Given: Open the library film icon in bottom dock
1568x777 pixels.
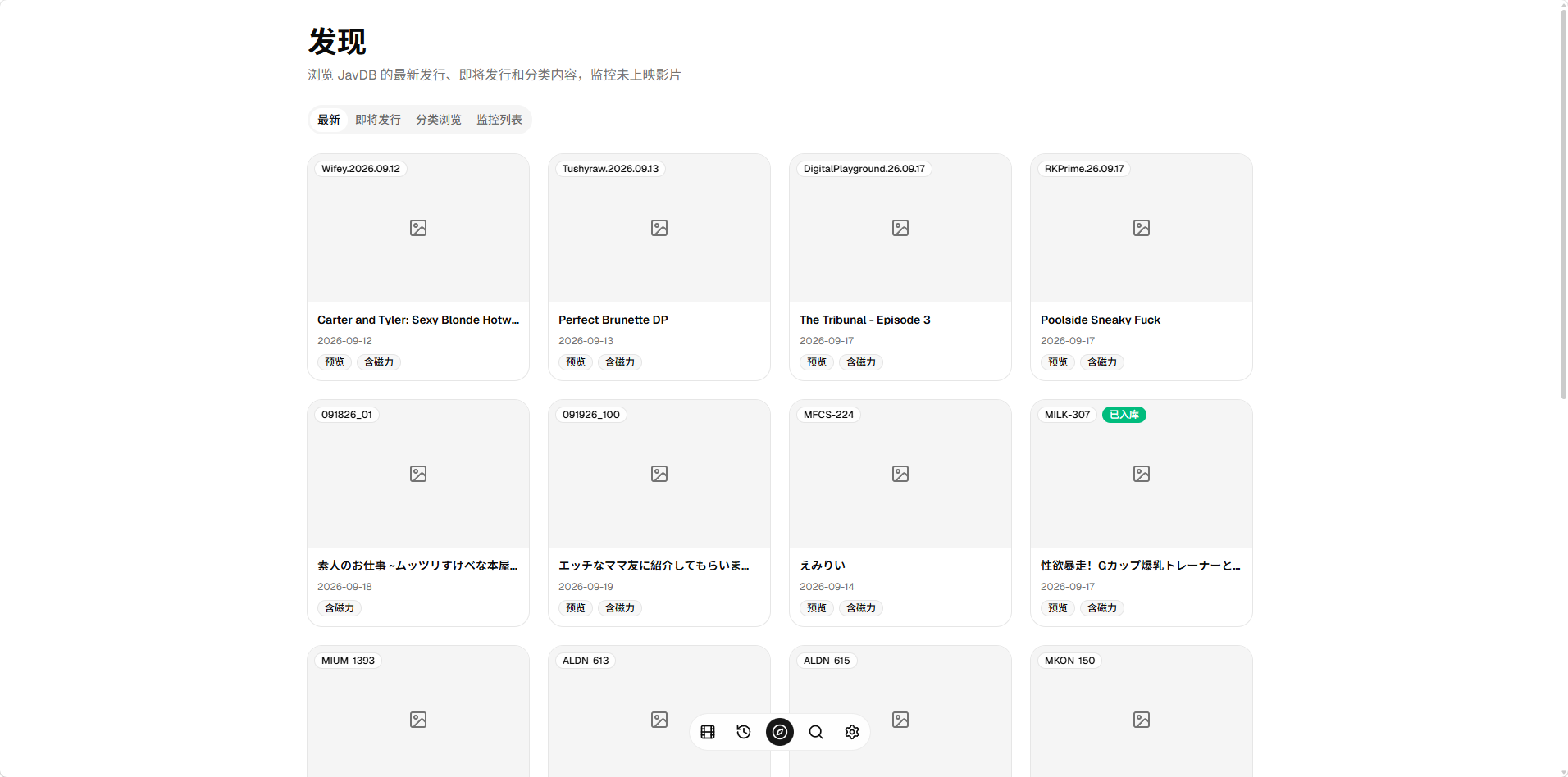Looking at the screenshot, I should (708, 732).
